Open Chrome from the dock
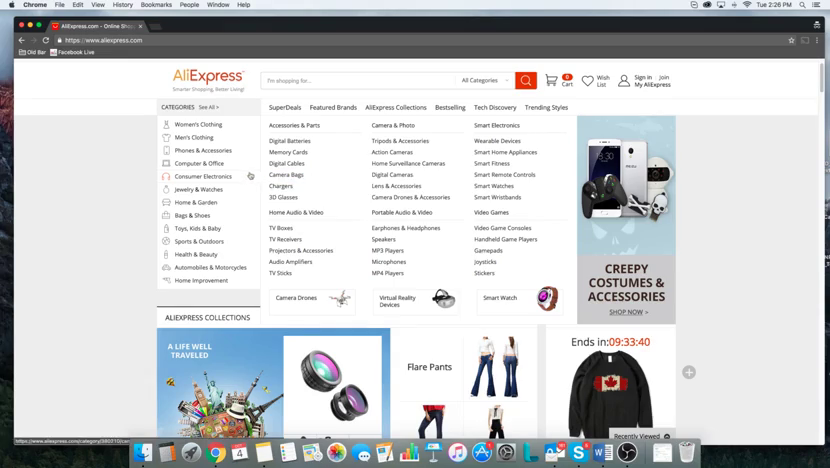Viewport: 830px width, 468px height. pos(215,453)
